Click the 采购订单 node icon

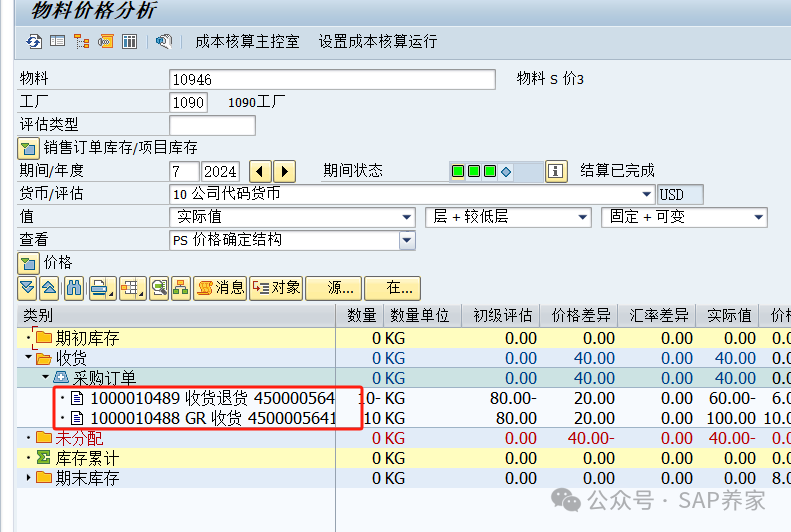point(61,377)
